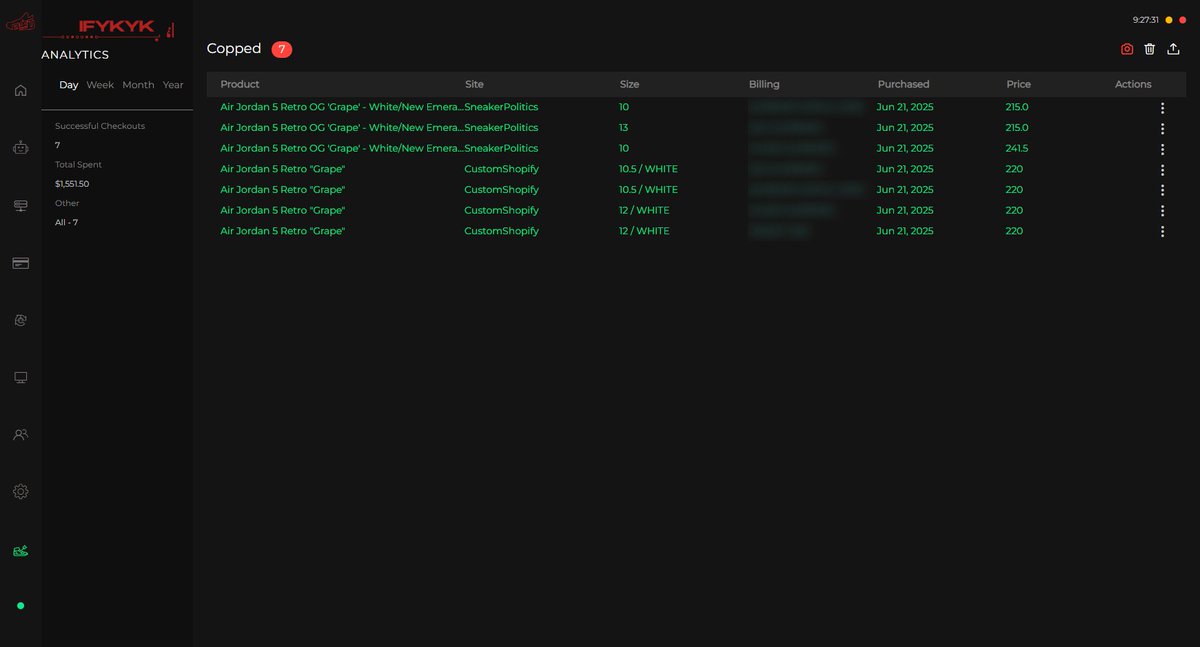The width and height of the screenshot is (1200, 647).
Task: Click the circular icon below the card icon
Action: [20, 320]
